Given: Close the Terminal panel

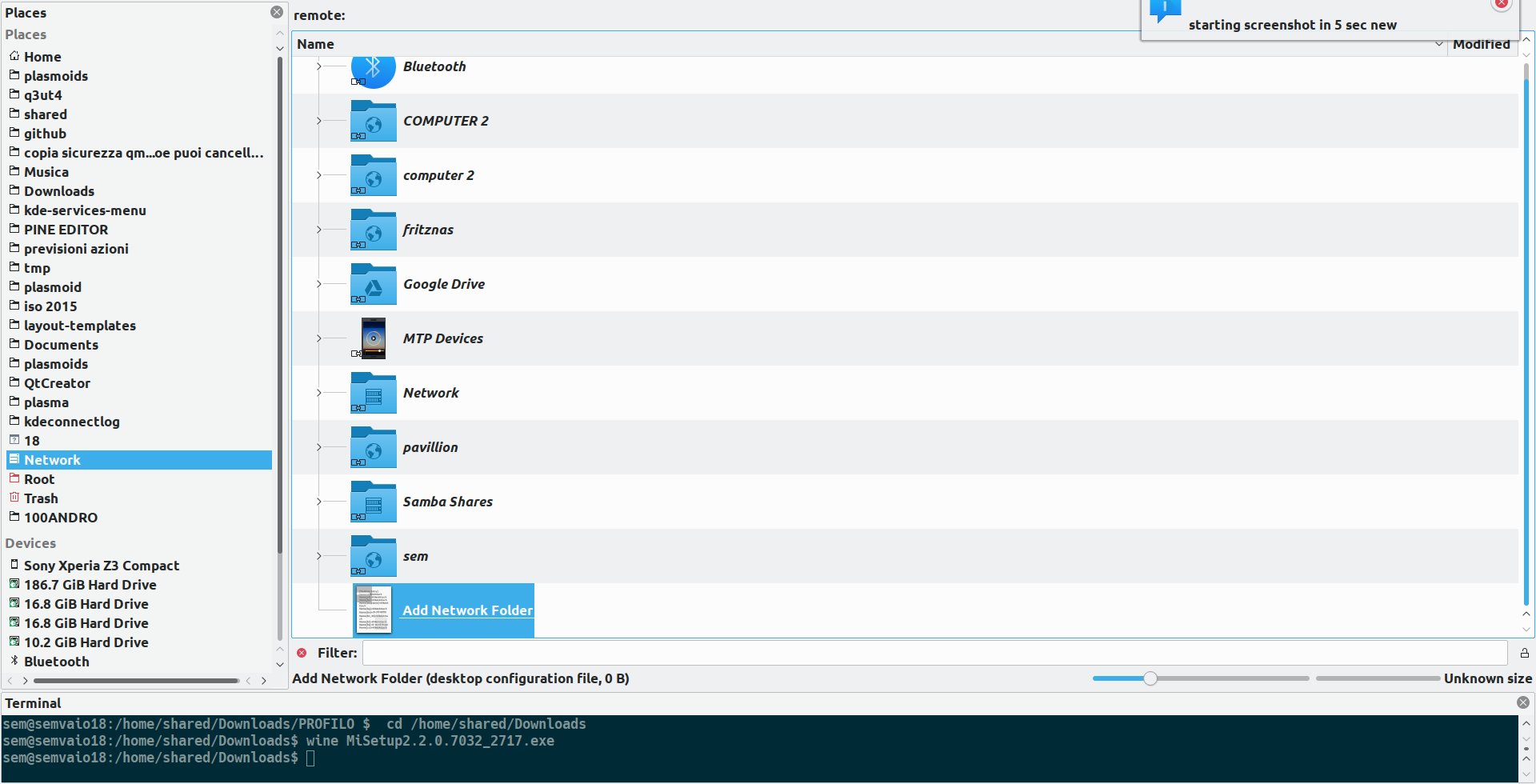Looking at the screenshot, I should (1523, 702).
